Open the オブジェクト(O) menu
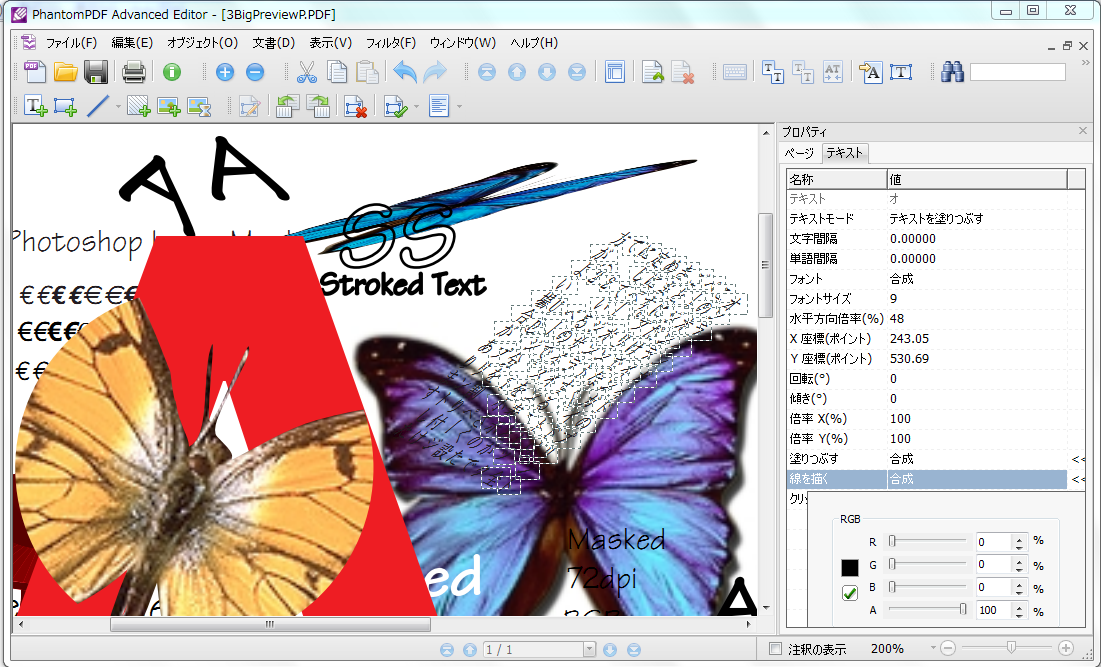1101x667 pixels. (202, 43)
